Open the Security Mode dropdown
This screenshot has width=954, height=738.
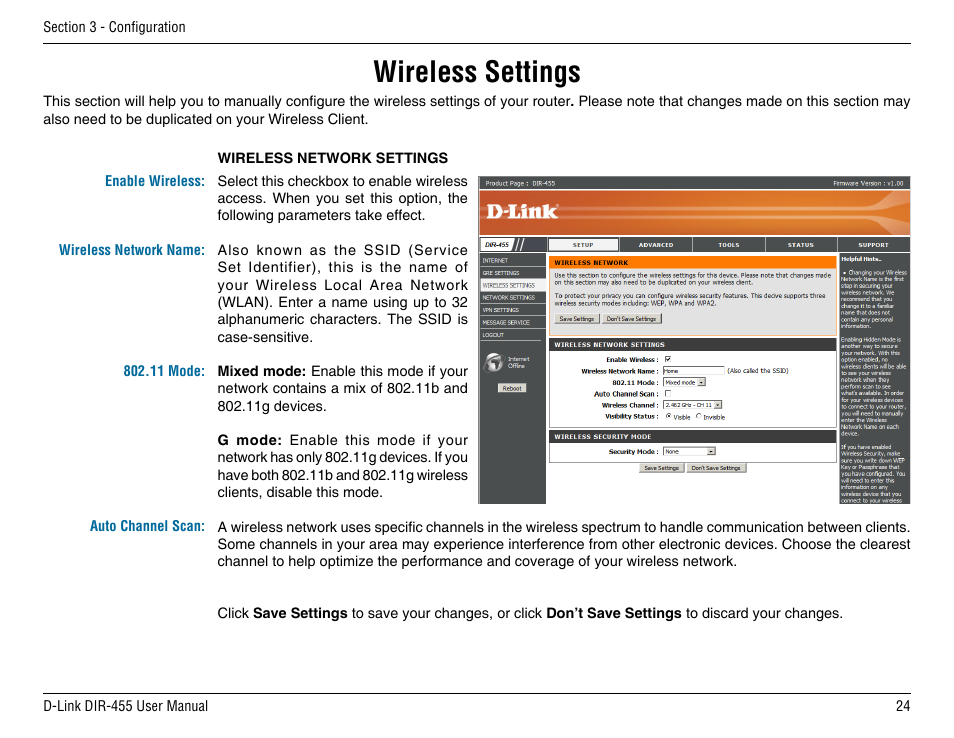pyautogui.click(x=689, y=451)
